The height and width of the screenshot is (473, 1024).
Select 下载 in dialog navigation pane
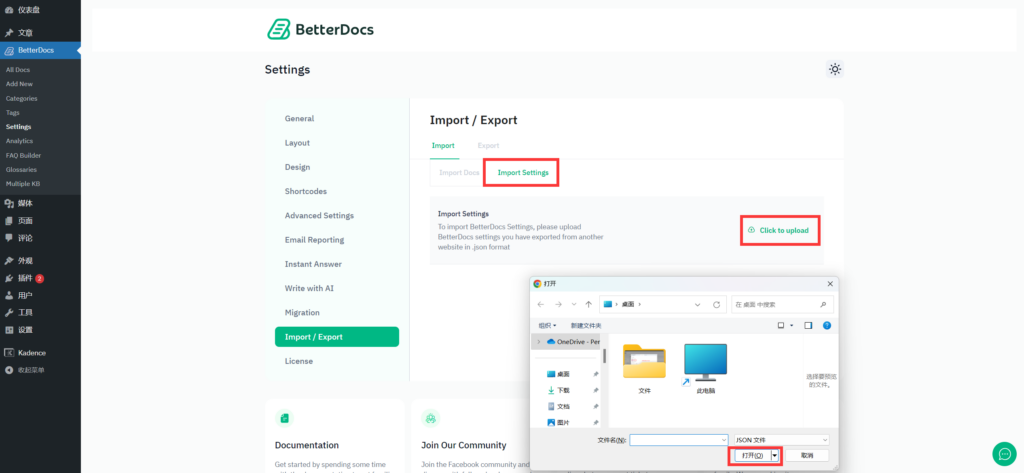563,390
